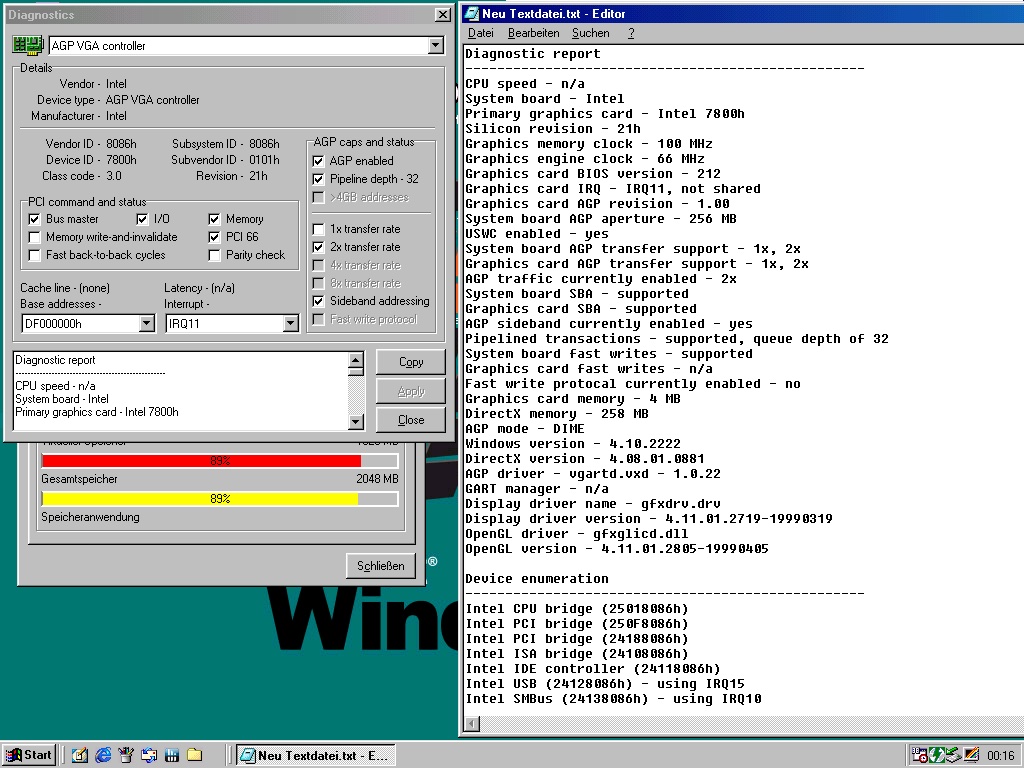Screen dimensions: 1024x768
Task: Click inside the AGP VGA controller field
Action: [238, 45]
